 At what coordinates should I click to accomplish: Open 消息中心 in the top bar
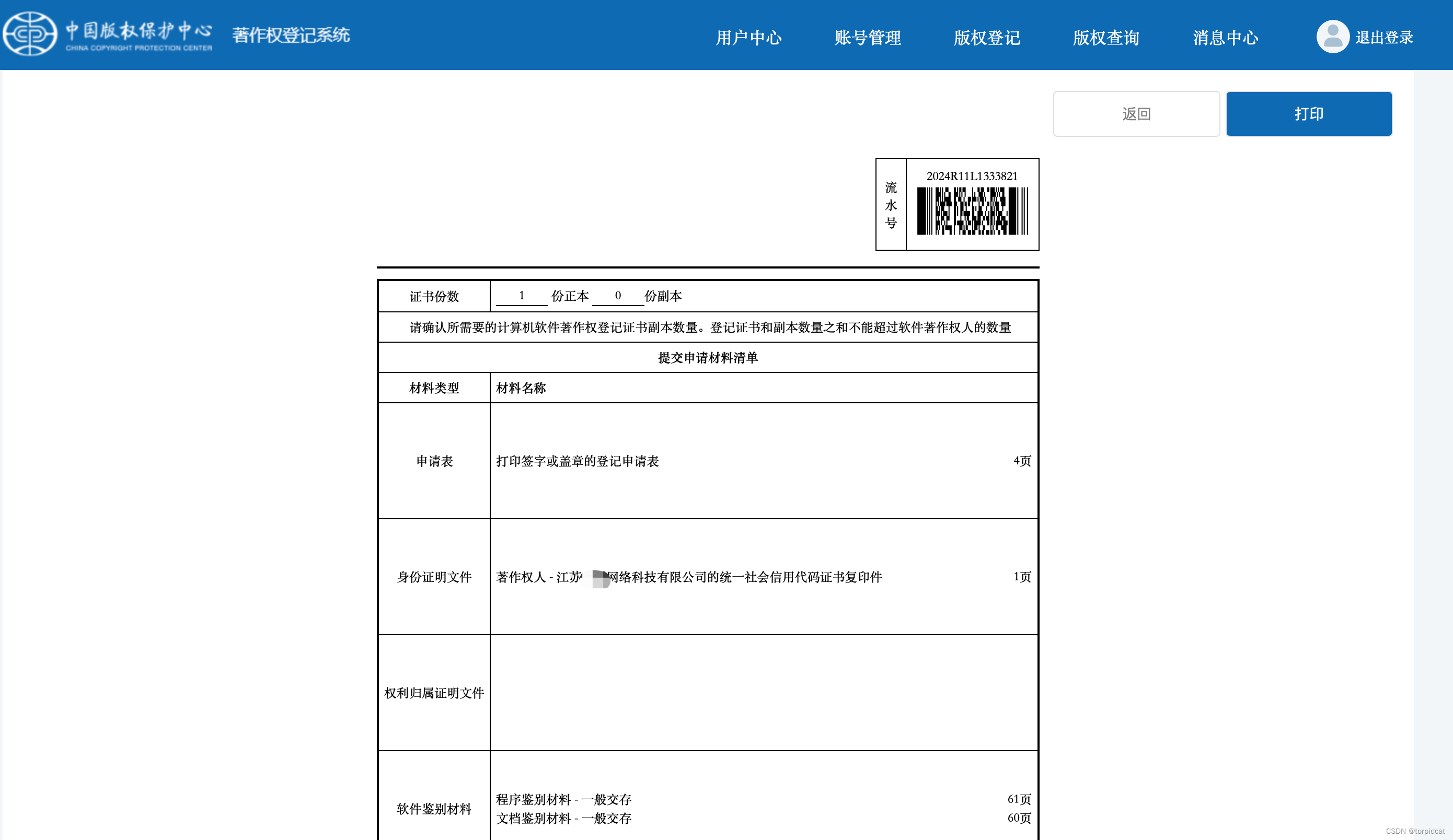(1225, 38)
